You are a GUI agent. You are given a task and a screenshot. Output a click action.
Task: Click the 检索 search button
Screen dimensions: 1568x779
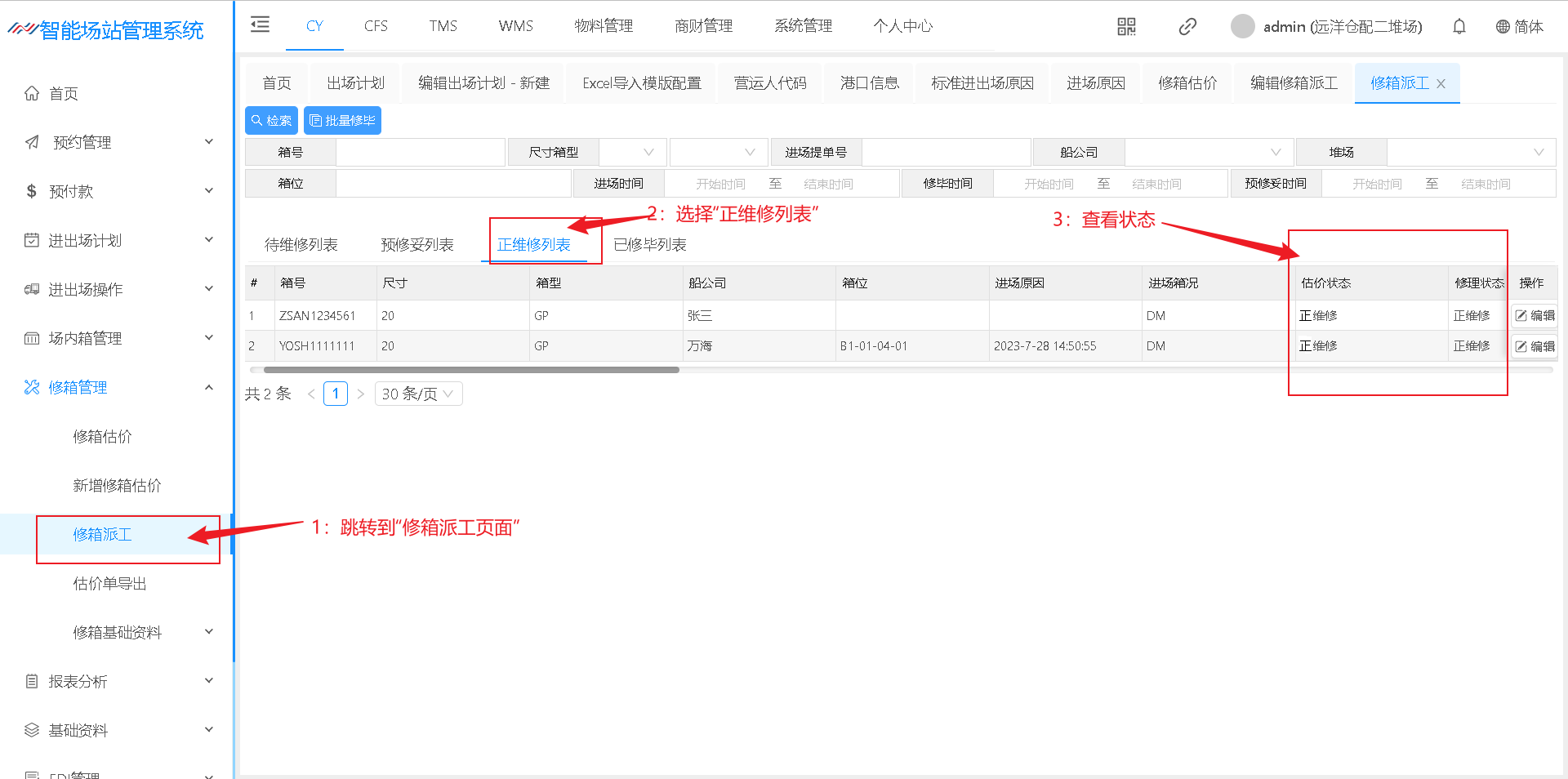tap(271, 121)
